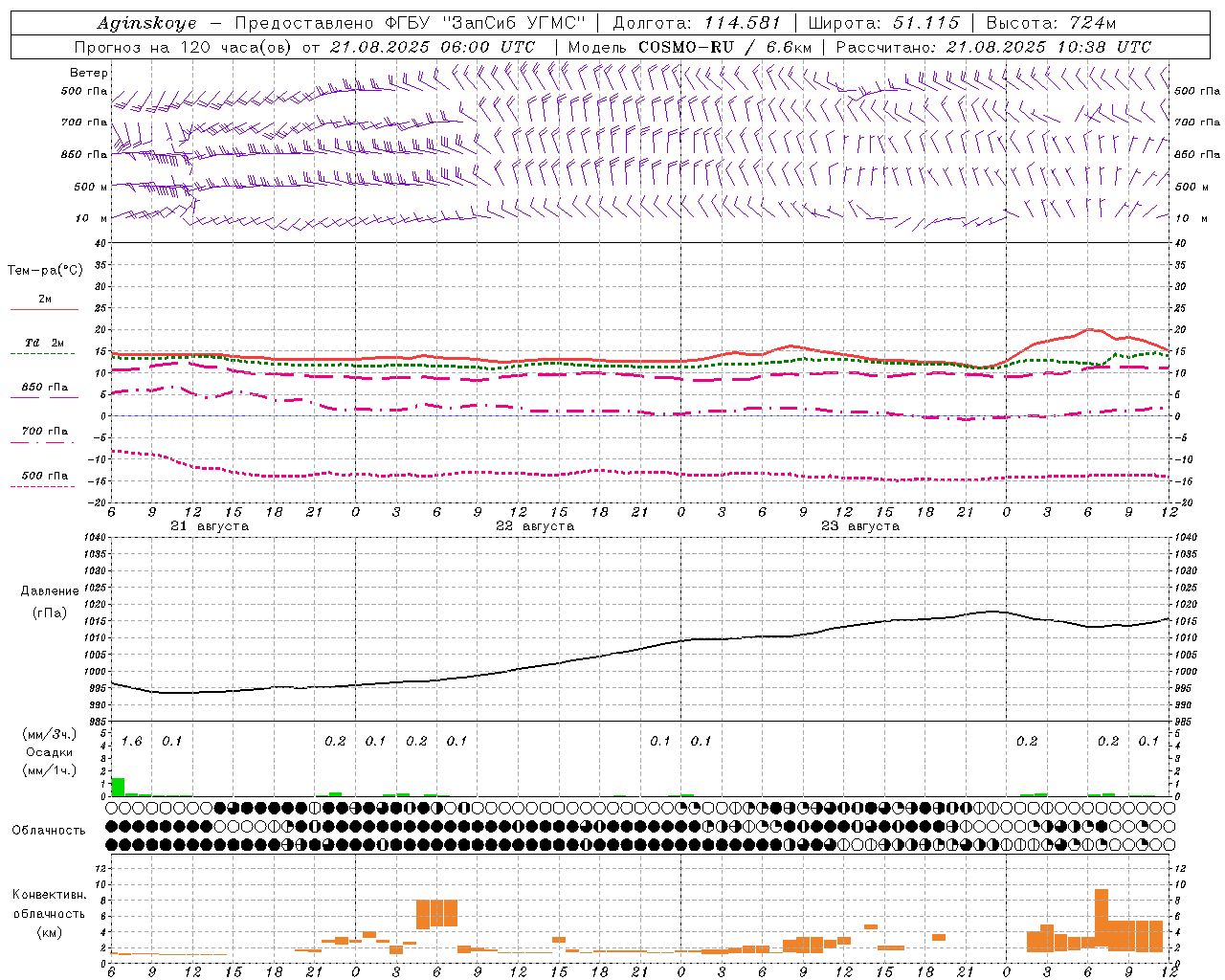Viewport: 1225px width, 980px height.
Task: Click the forecast text Прогноз на 120 часа(ов)
Action: [x=184, y=47]
